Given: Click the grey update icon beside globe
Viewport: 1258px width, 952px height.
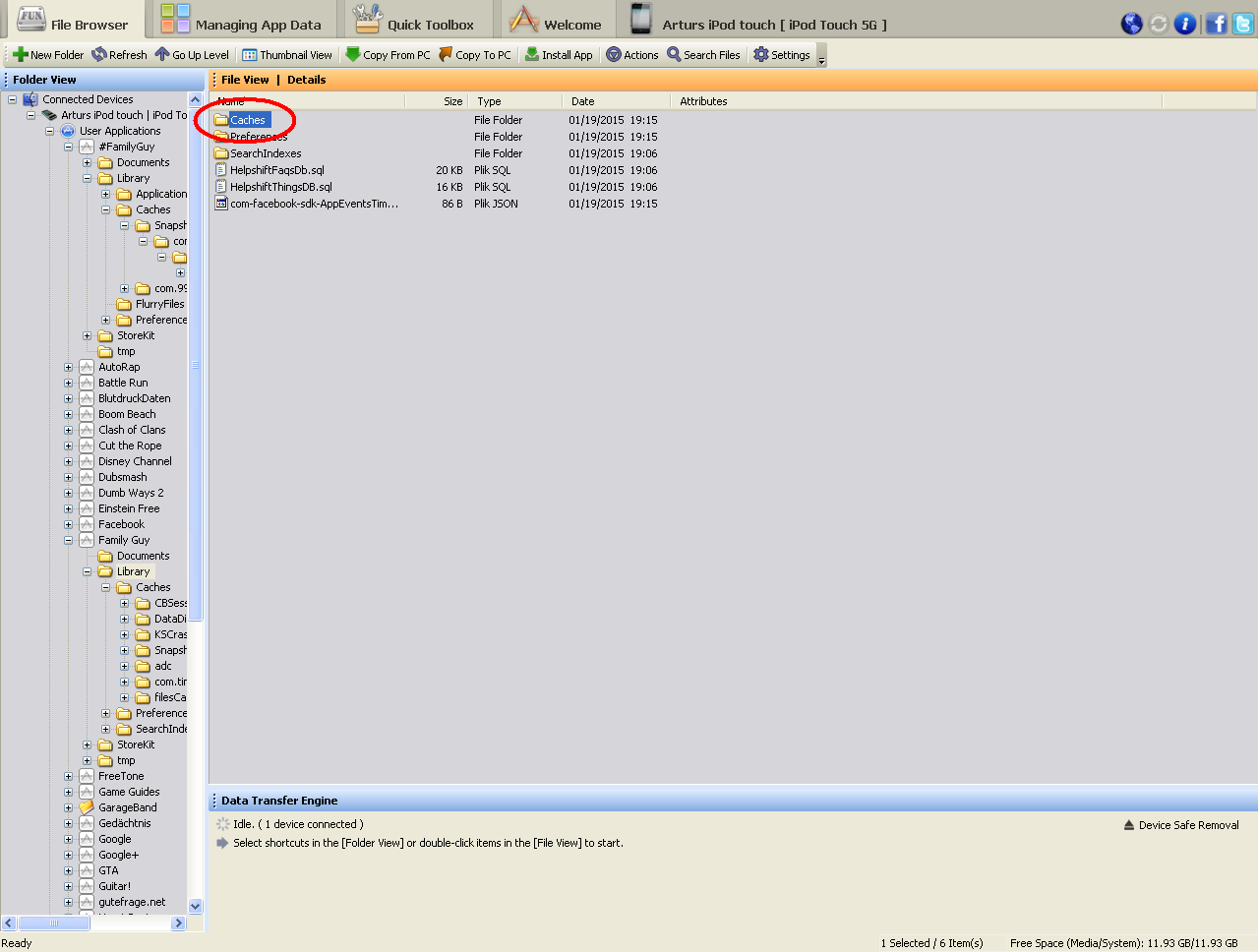Looking at the screenshot, I should coord(1159,24).
